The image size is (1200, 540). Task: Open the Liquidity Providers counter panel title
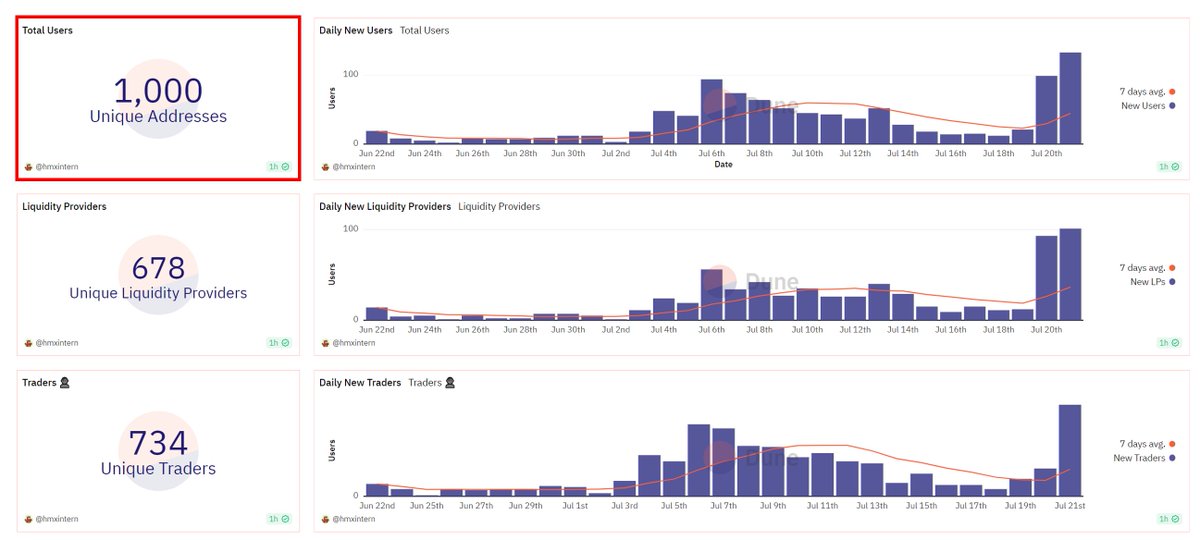[x=64, y=207]
